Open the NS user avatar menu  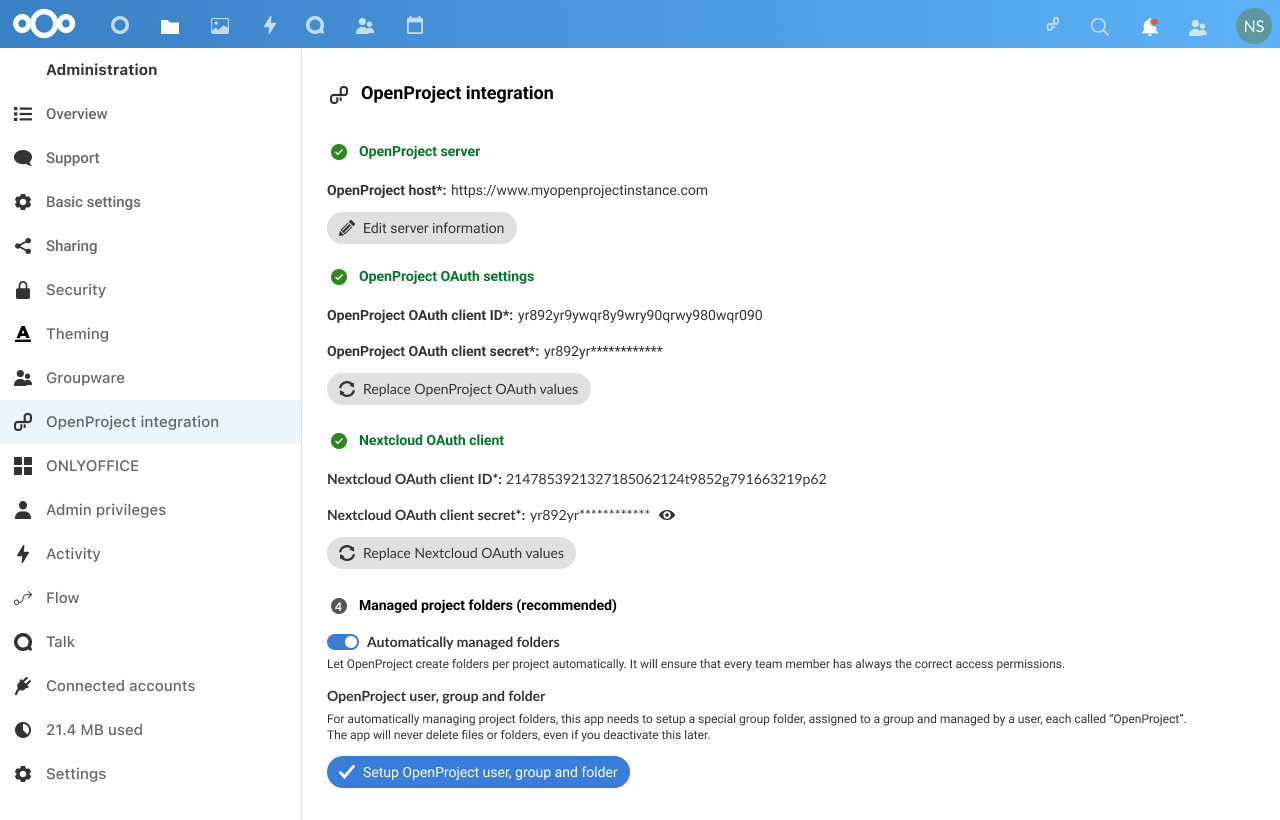[x=1253, y=26]
